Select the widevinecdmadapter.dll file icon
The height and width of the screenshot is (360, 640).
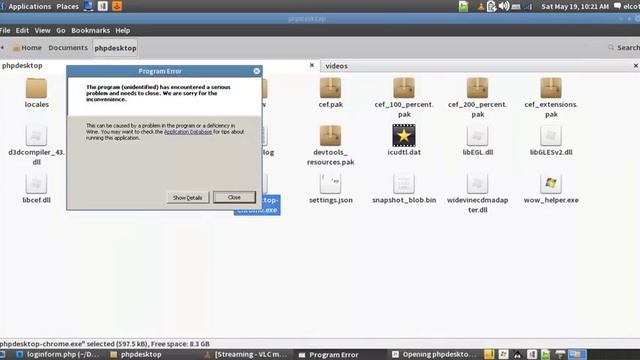tap(477, 183)
